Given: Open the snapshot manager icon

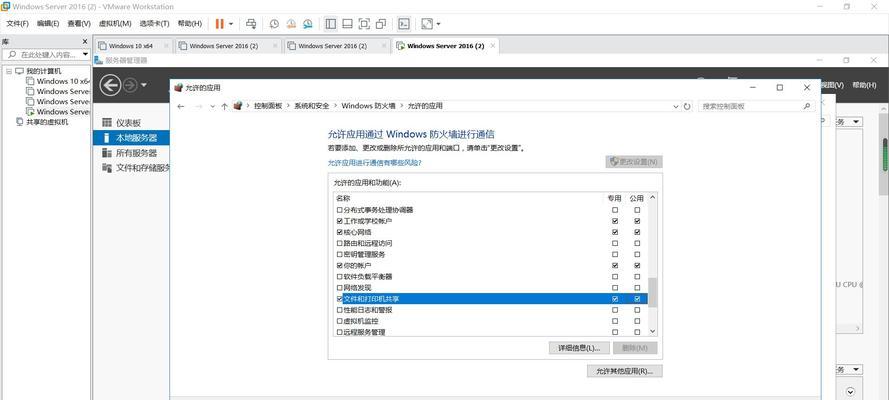Looking at the screenshot, I should (x=307, y=24).
